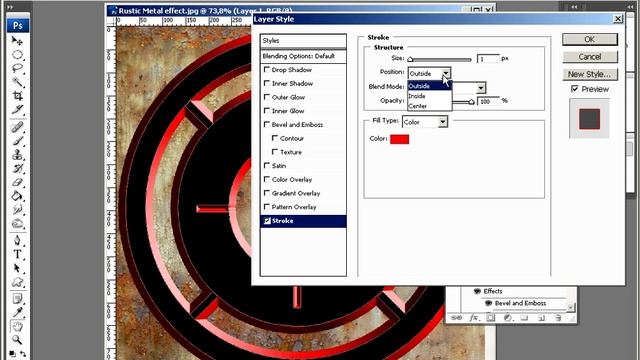
Task: Open the Fill Type dropdown
Action: (425, 122)
